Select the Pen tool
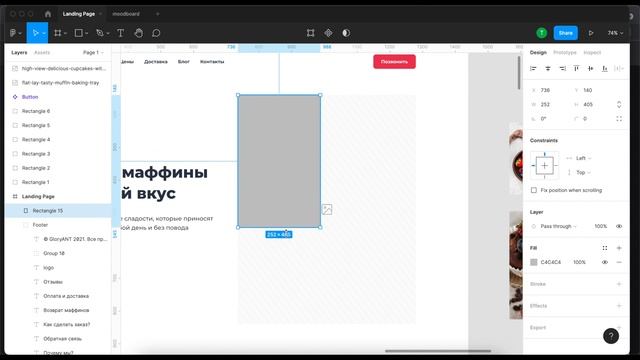 coord(100,33)
